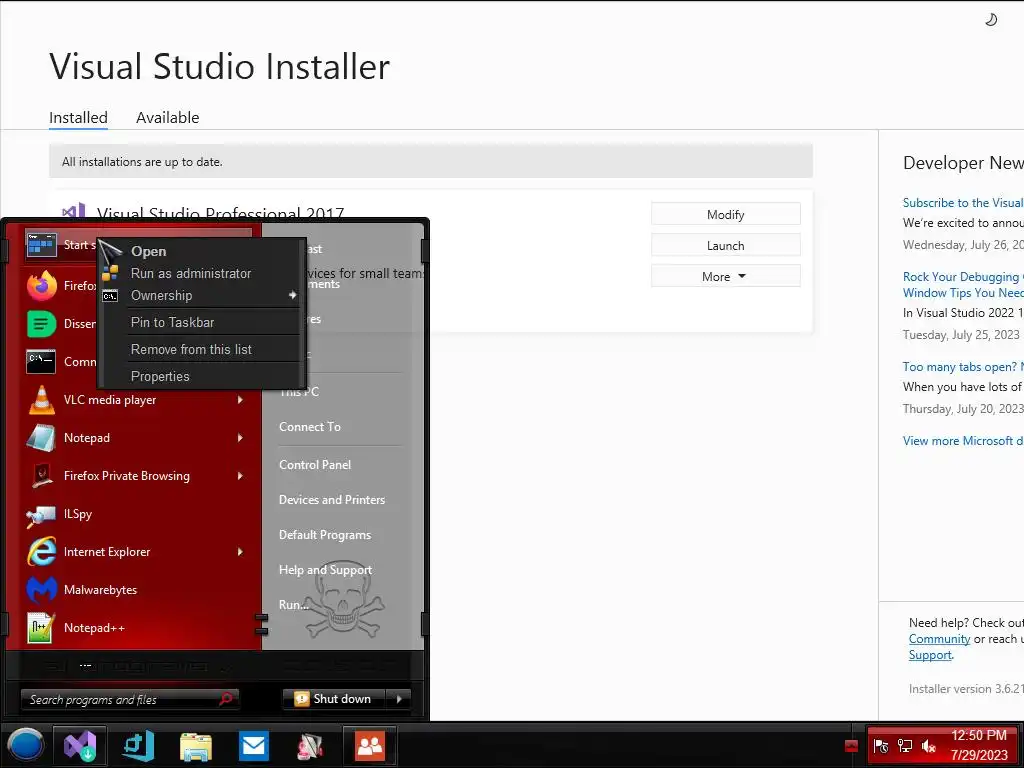
Task: Choose Run as administrator
Action: 191,273
